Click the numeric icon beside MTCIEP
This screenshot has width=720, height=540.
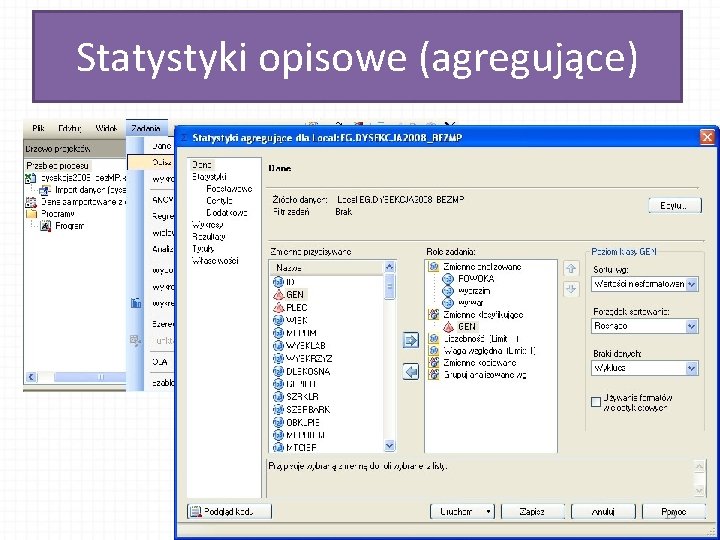pos(278,447)
